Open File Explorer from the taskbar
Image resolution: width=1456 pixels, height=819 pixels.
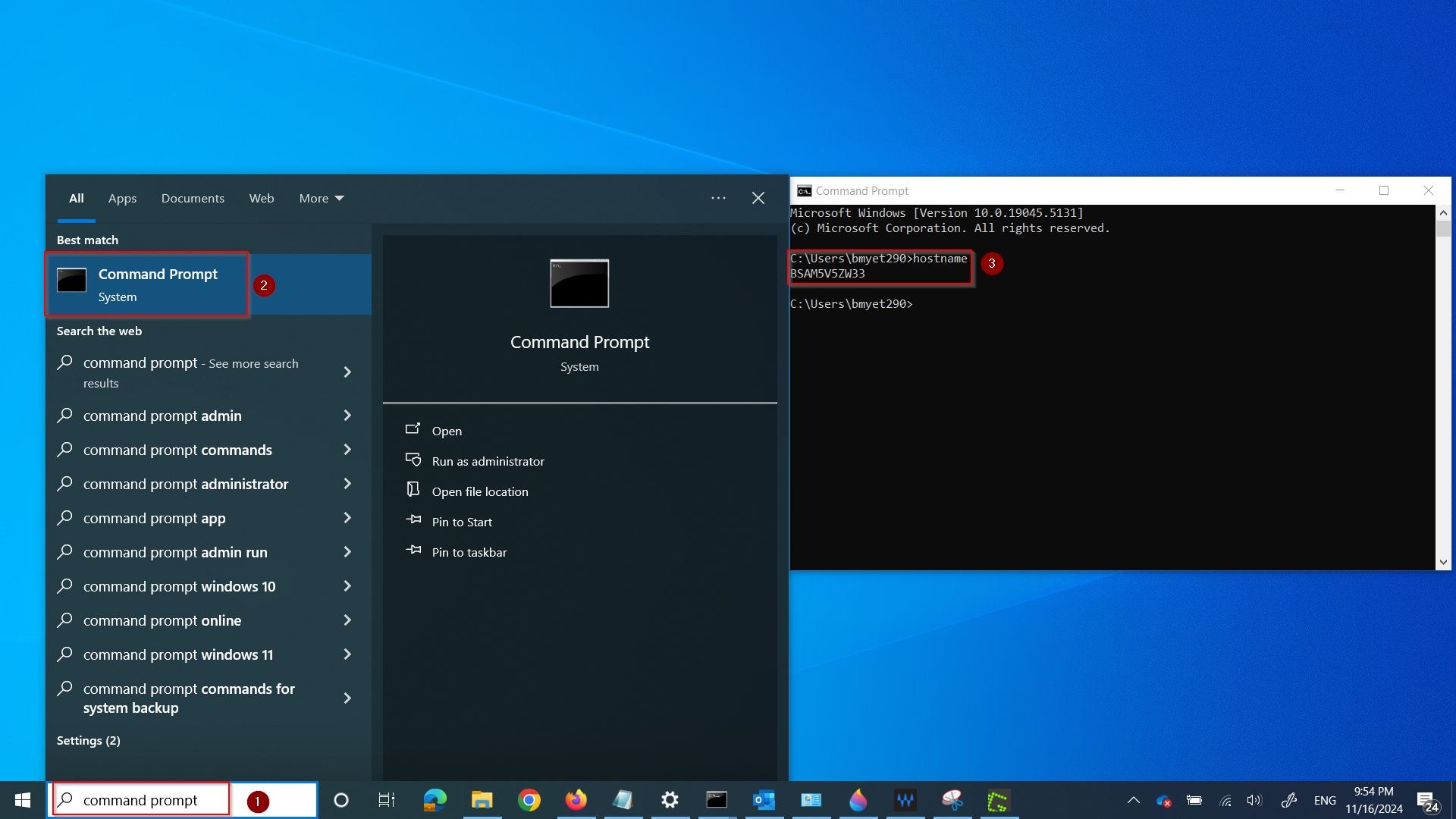[x=482, y=800]
